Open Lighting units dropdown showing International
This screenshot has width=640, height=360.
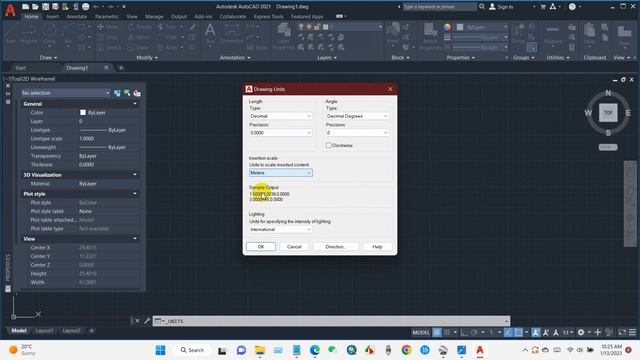[x=280, y=229]
